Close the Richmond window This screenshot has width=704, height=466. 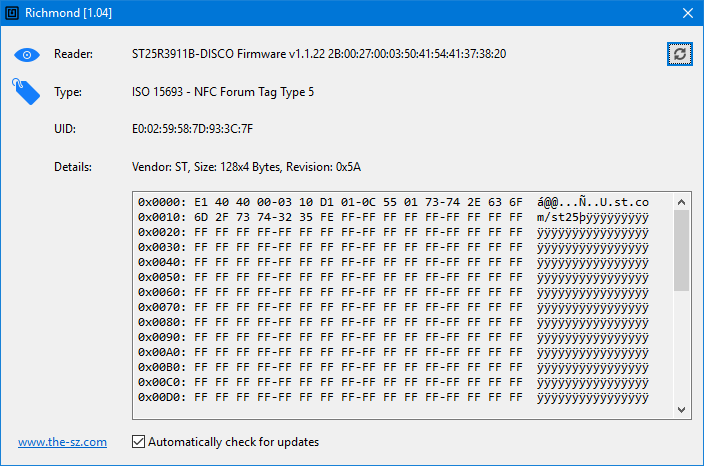pos(687,13)
